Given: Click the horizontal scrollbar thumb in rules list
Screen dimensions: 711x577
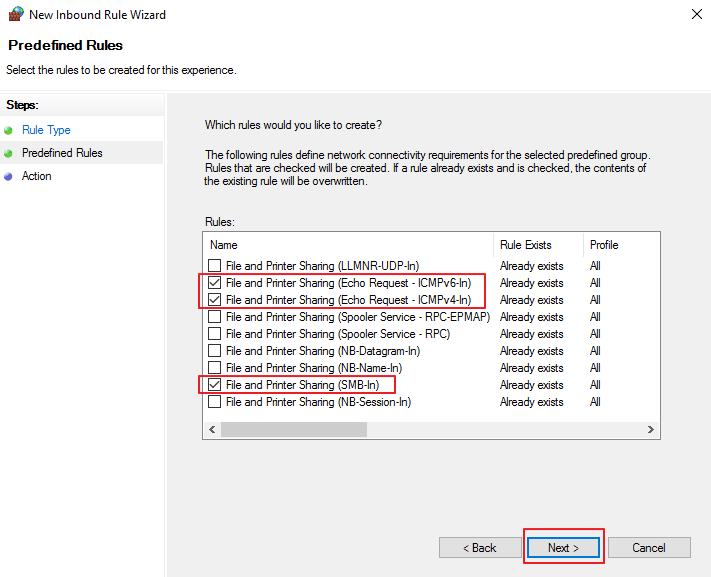Looking at the screenshot, I should click(x=293, y=429).
